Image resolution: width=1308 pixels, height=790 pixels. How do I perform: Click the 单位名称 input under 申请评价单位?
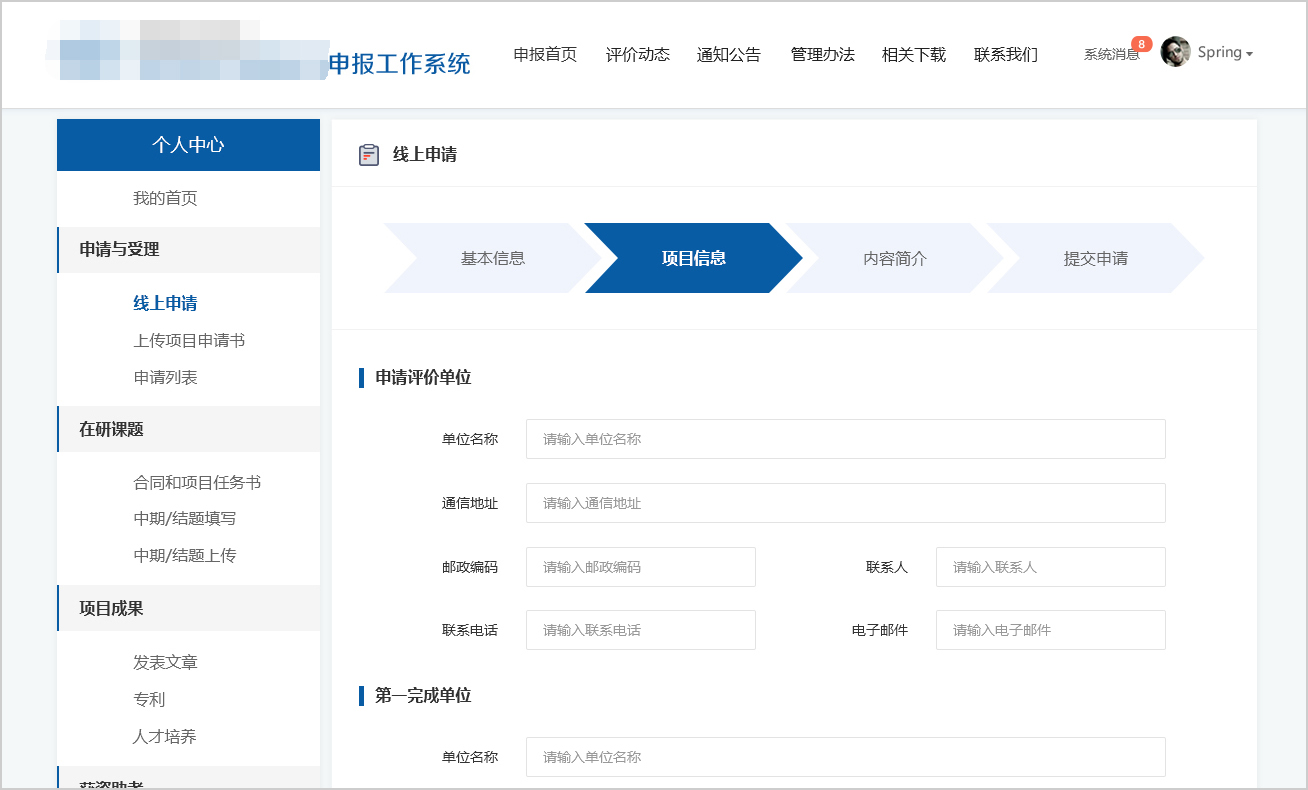coord(845,439)
